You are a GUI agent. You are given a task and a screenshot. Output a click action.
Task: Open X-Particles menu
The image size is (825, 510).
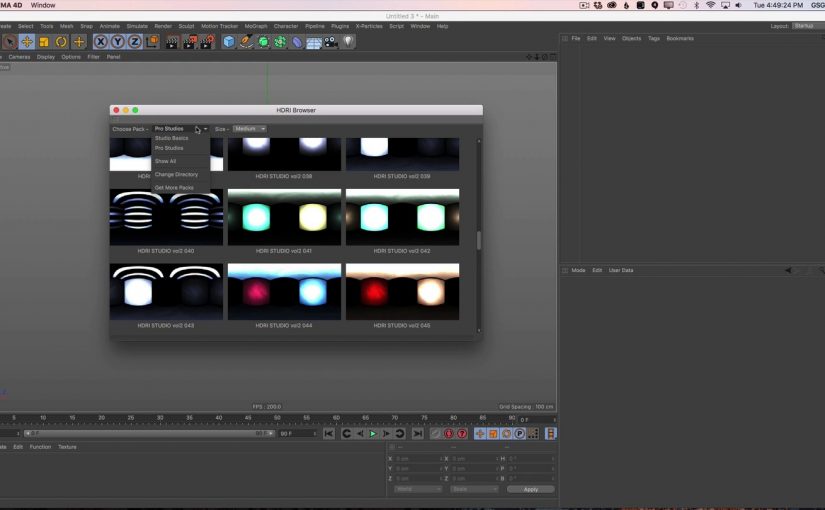coord(369,26)
